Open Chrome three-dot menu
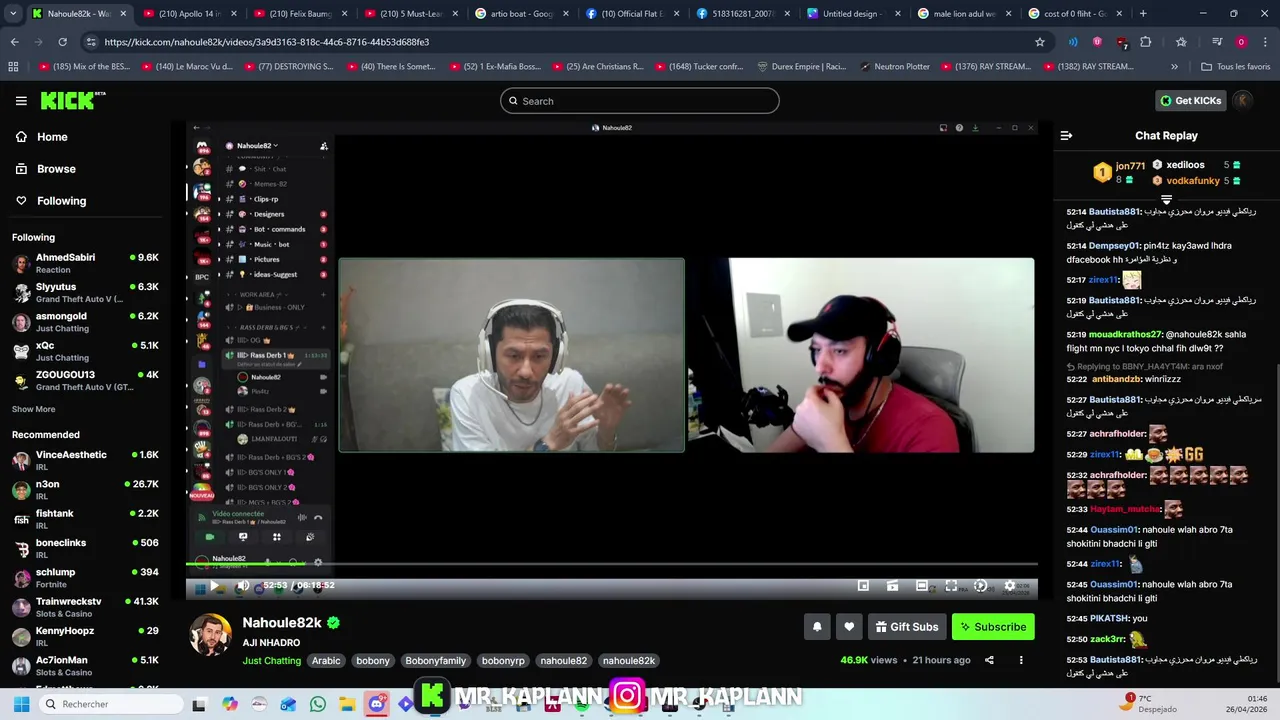Image resolution: width=1280 pixels, height=720 pixels. click(1264, 42)
